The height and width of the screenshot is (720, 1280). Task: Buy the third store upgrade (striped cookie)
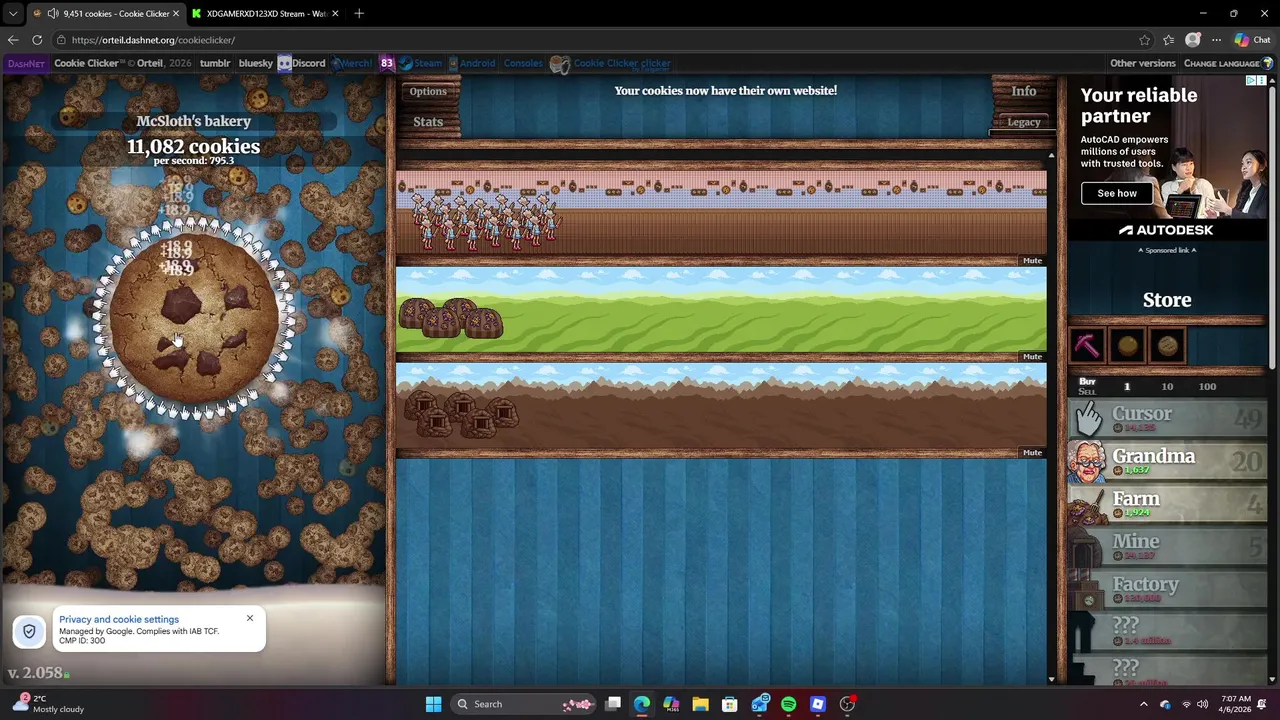(1167, 346)
